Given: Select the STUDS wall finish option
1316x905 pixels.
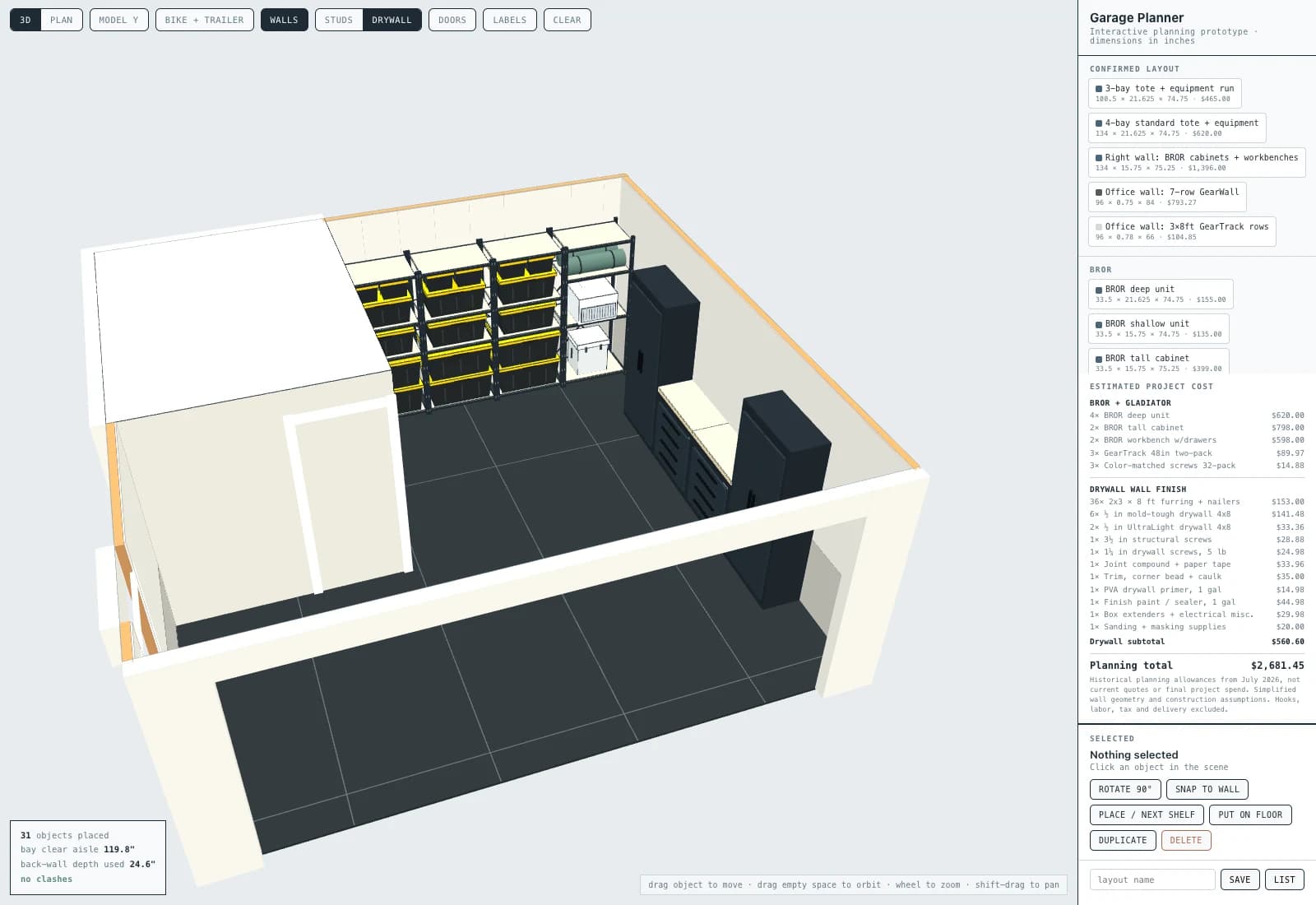Looking at the screenshot, I should pyautogui.click(x=339, y=20).
